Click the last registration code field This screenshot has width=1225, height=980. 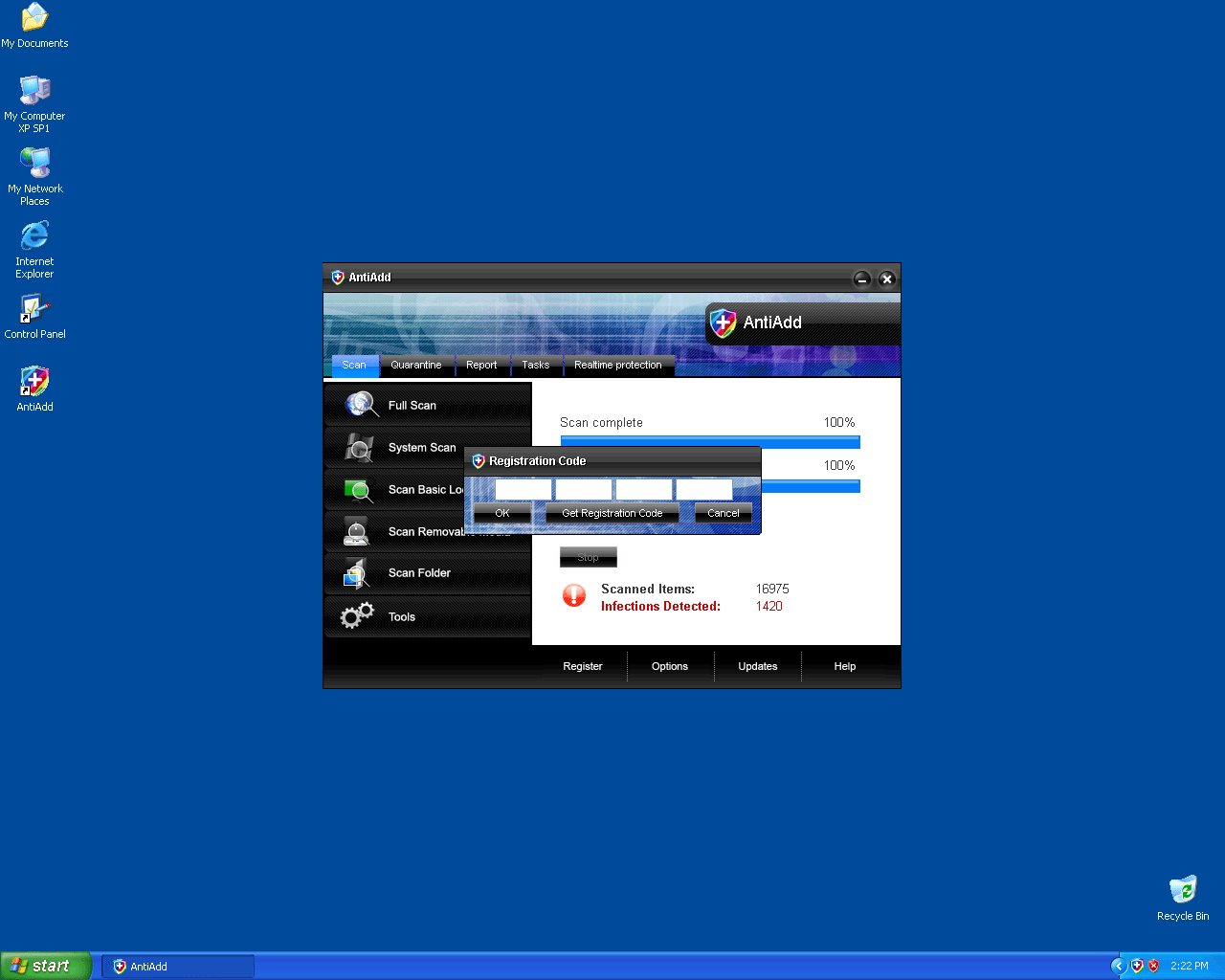703,489
